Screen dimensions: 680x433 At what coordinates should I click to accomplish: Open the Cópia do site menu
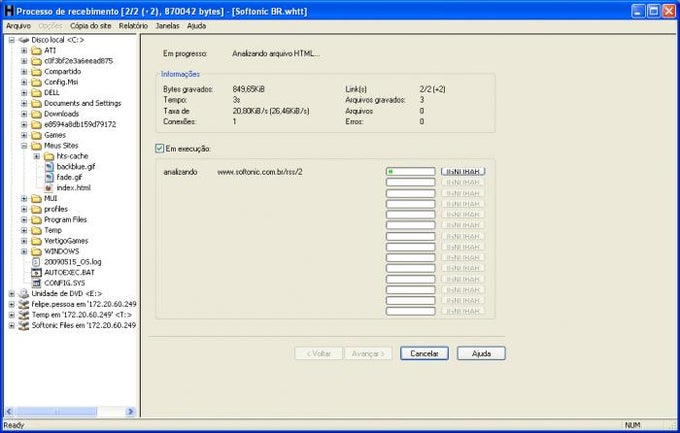(91, 26)
